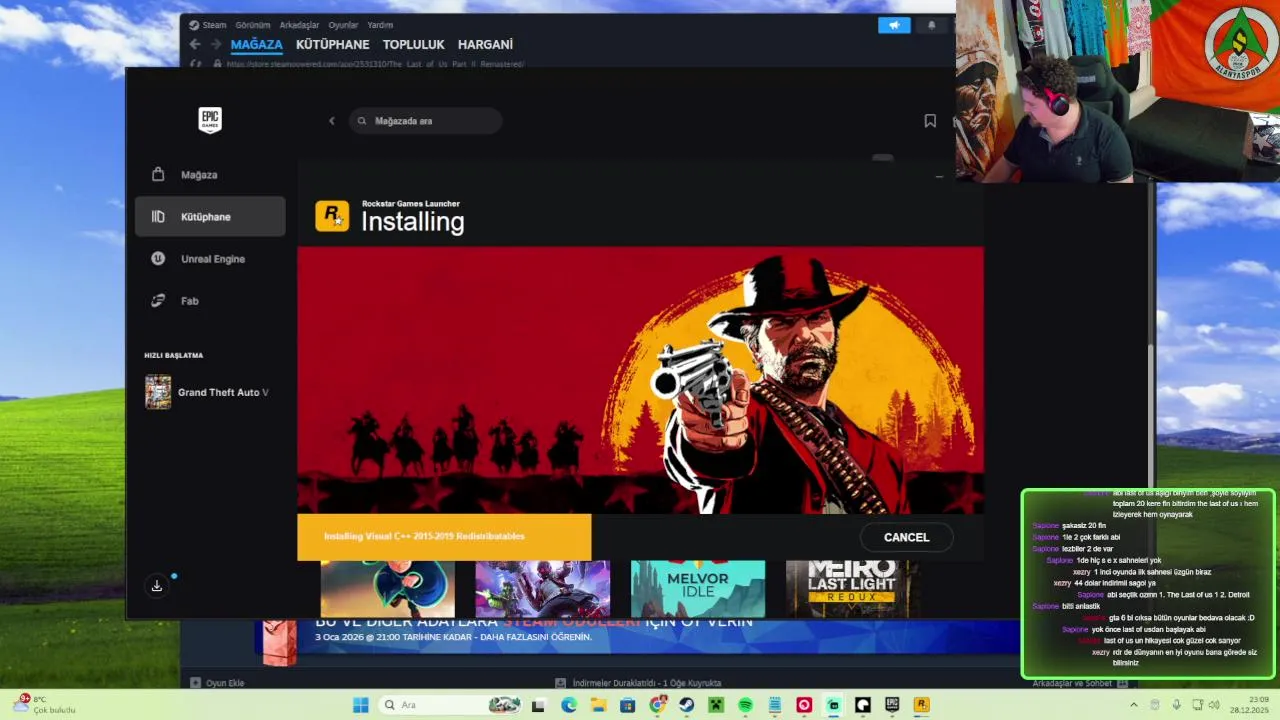This screenshot has width=1280, height=720.
Task: Click the Epic Games logo in sidebar
Action: 209,120
